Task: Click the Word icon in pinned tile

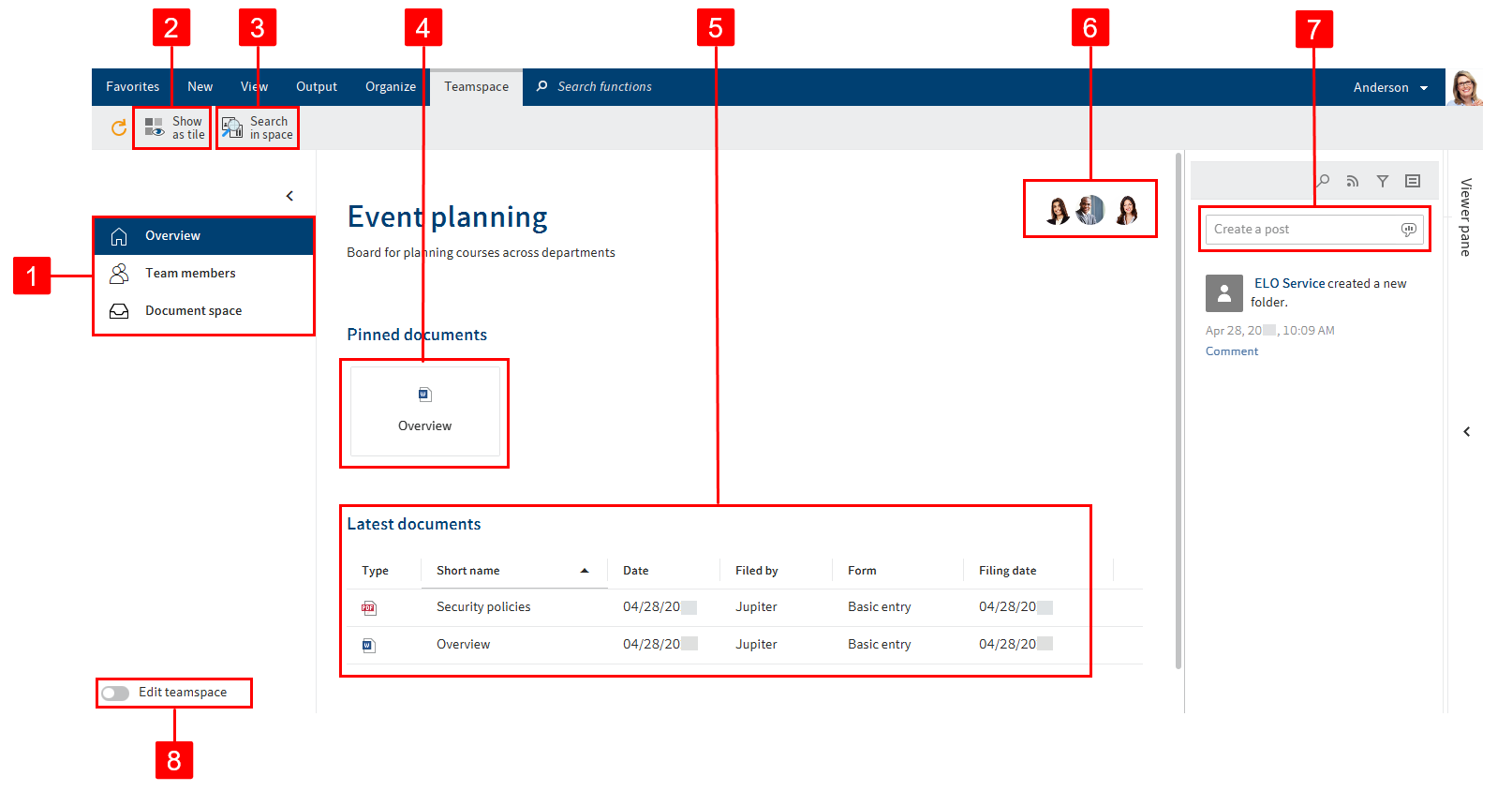Action: [x=425, y=395]
